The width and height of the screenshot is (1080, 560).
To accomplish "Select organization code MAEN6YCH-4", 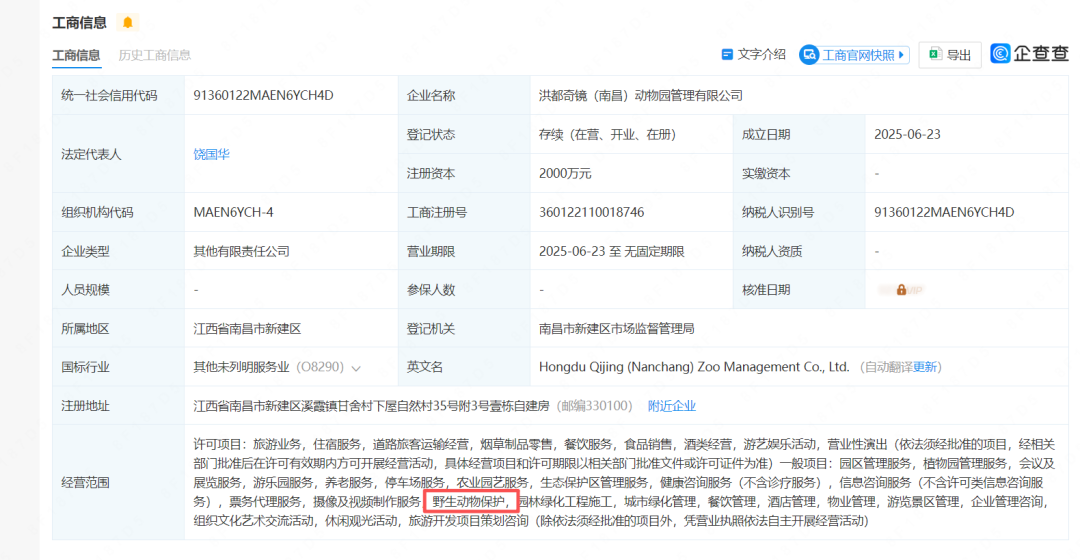I will tap(233, 212).
